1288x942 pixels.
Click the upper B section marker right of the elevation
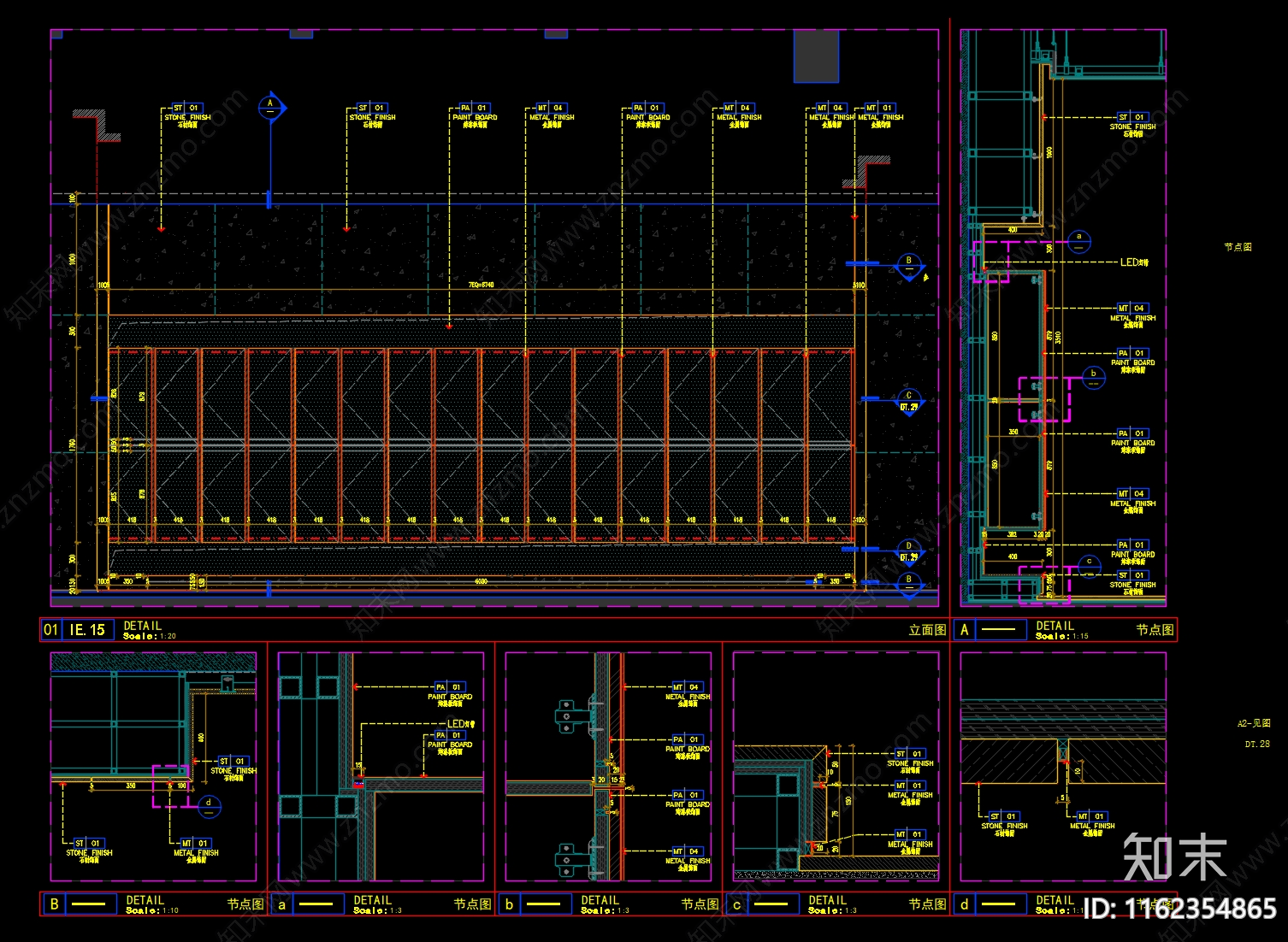(x=909, y=265)
